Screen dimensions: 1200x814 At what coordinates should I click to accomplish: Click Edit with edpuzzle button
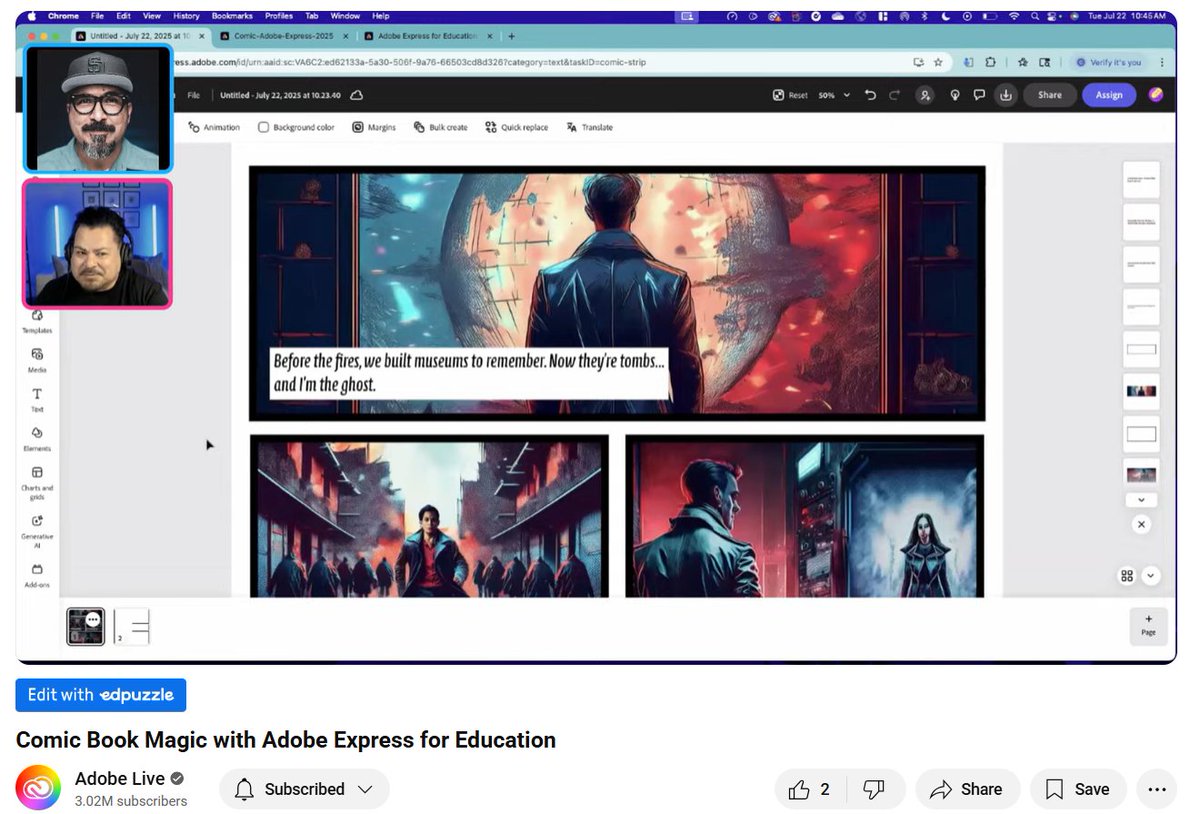coord(101,695)
